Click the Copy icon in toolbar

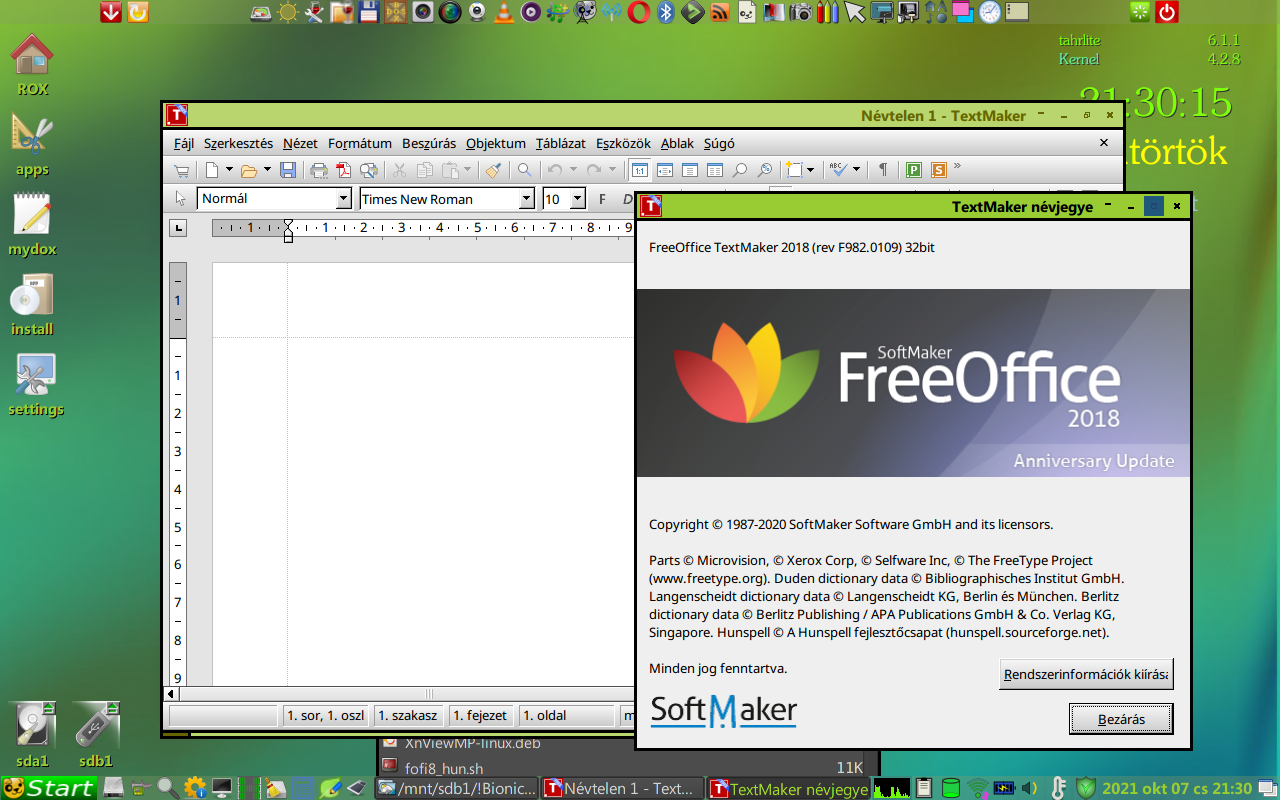point(424,170)
